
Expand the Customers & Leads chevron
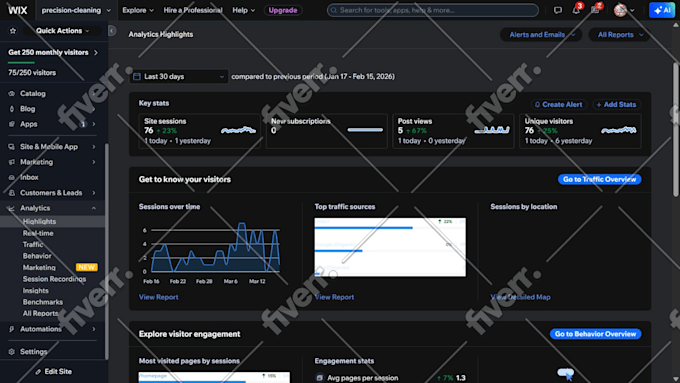tap(94, 193)
